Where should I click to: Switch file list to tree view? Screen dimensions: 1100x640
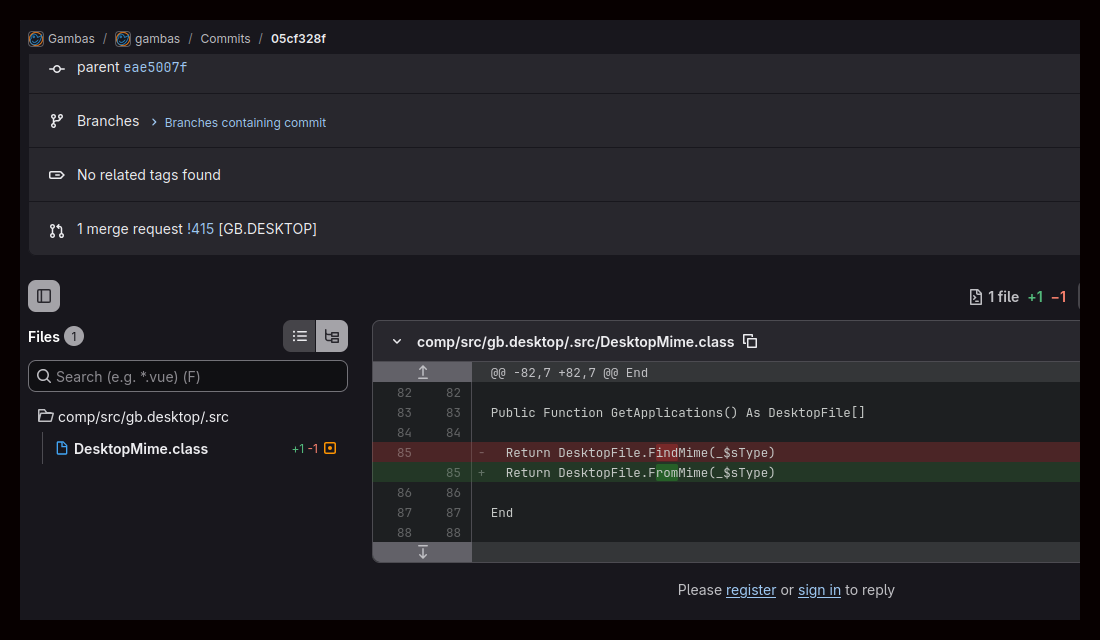(332, 336)
